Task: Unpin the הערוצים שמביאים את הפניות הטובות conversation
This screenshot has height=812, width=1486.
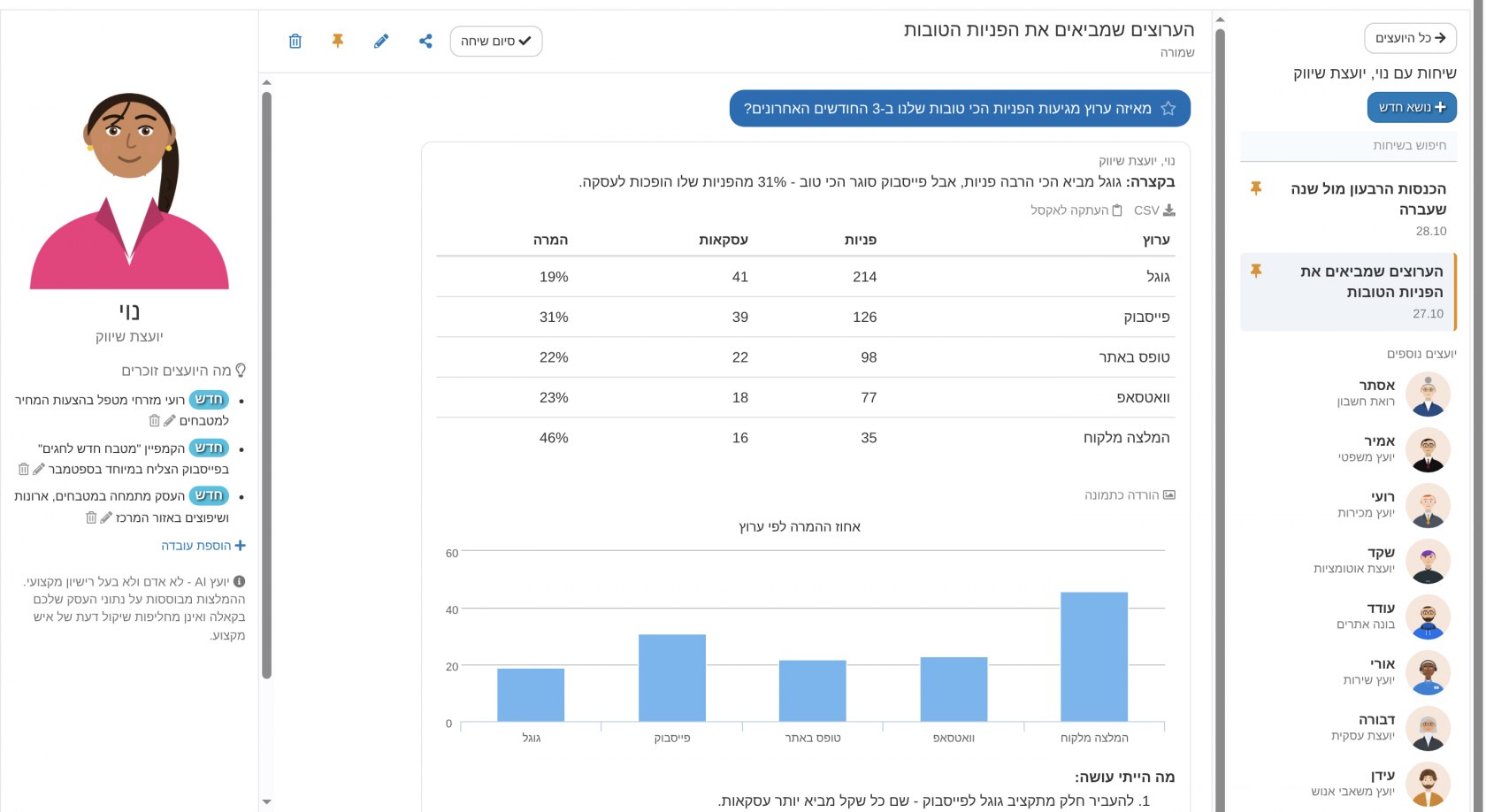Action: [1256, 271]
